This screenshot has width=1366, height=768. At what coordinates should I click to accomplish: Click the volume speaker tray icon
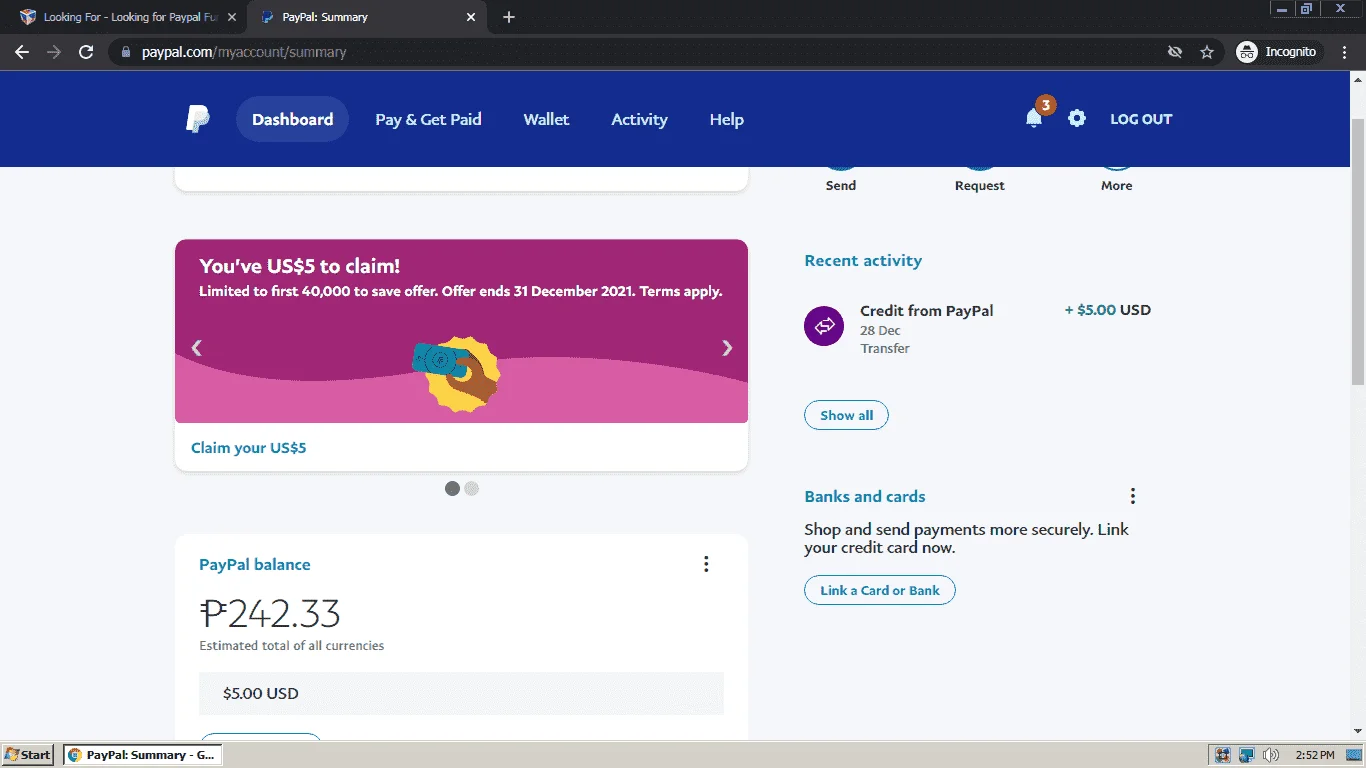click(1271, 755)
